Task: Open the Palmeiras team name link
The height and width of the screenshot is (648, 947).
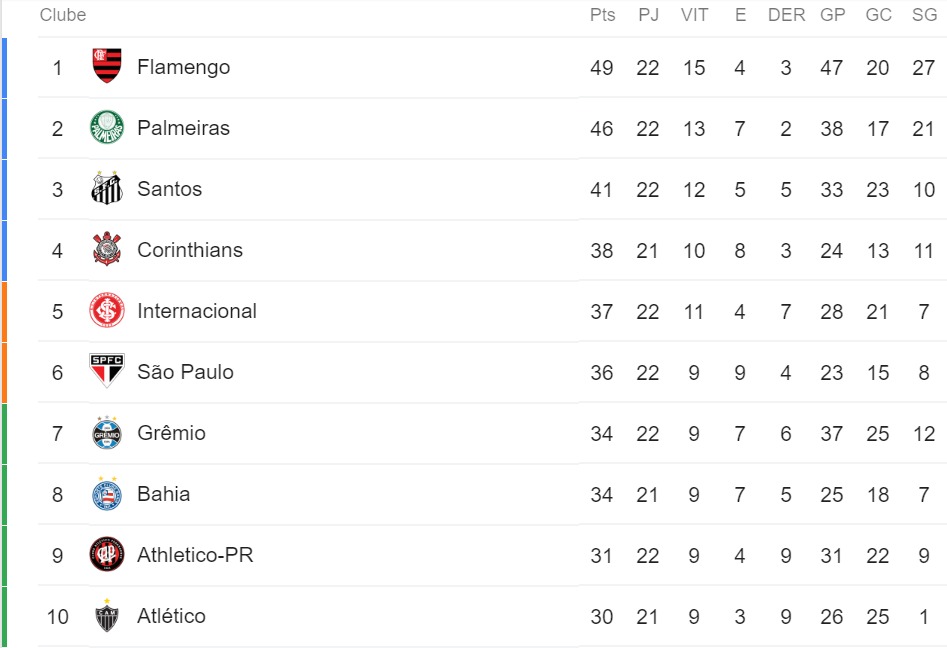Action: point(184,128)
